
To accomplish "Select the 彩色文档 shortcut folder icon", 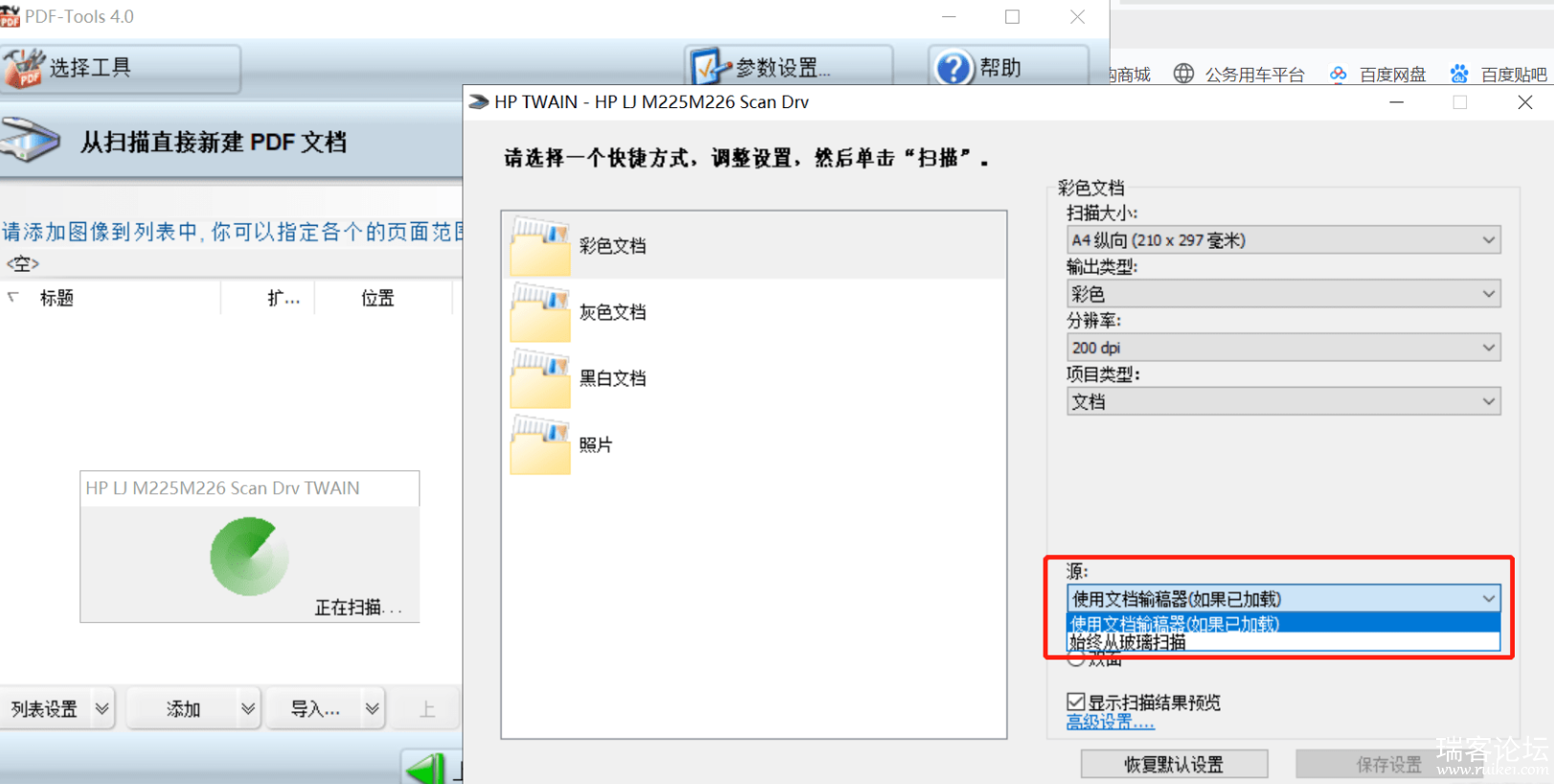I will [x=540, y=246].
